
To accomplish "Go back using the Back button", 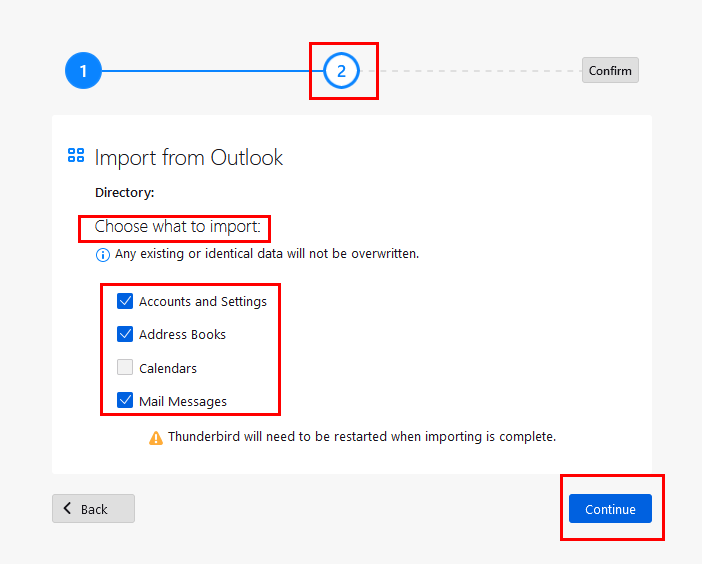I will click(93, 508).
